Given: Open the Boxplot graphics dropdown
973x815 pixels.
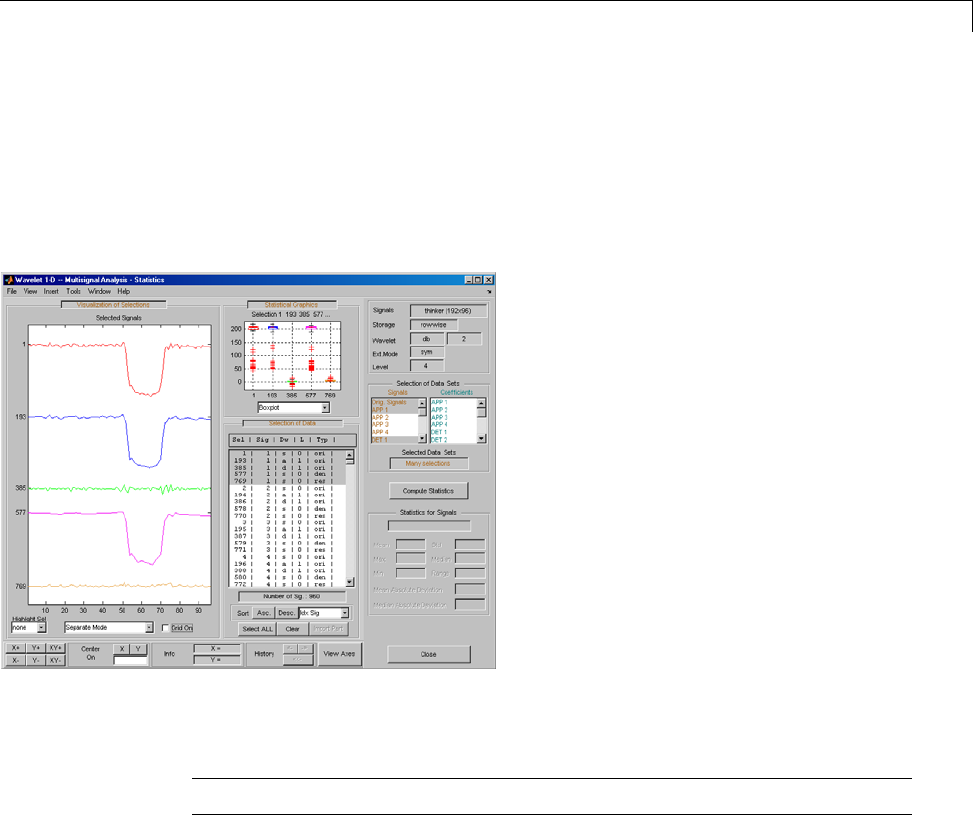Looking at the screenshot, I should pos(325,408).
